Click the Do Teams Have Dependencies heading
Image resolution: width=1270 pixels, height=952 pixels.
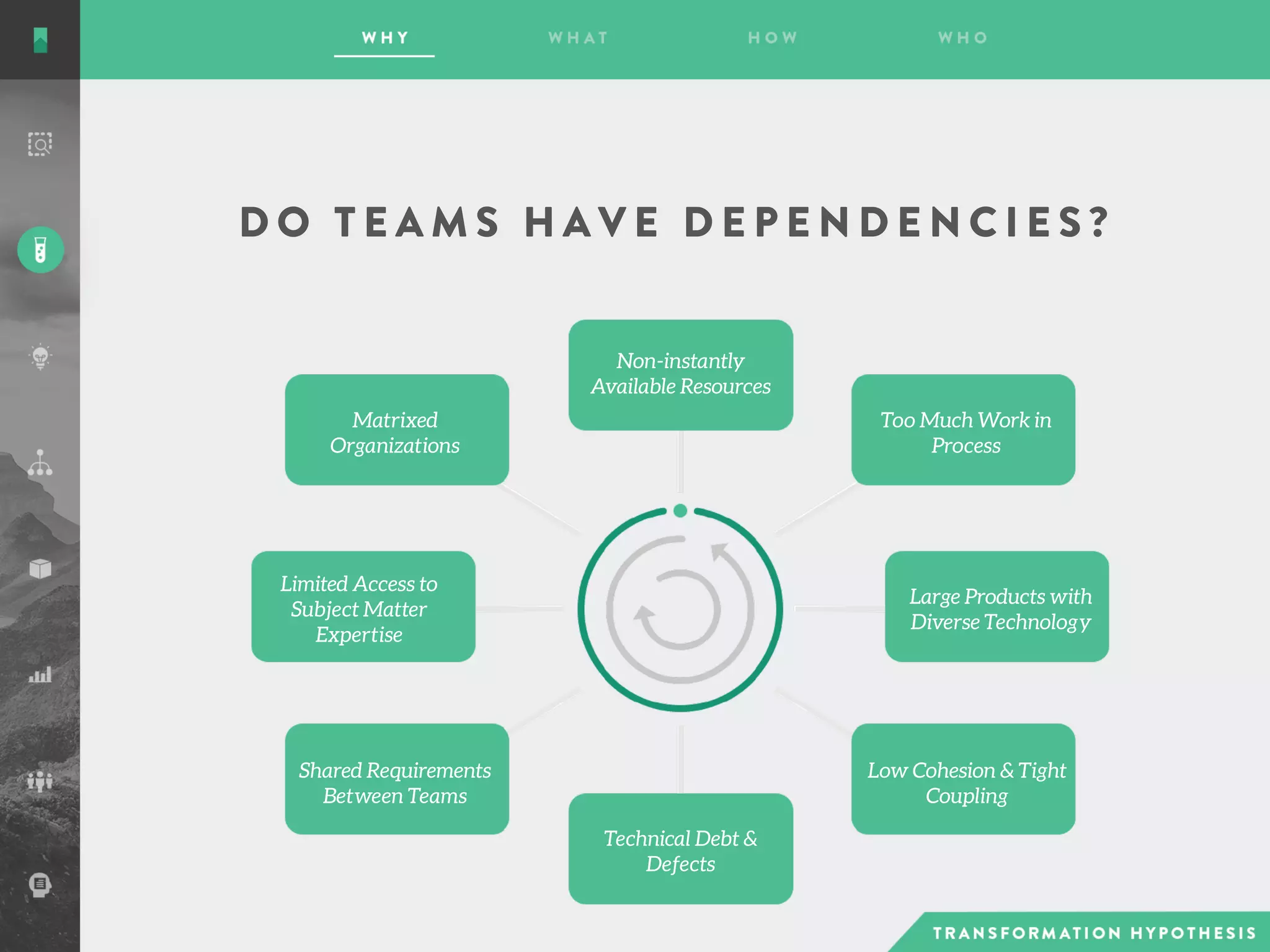click(675, 222)
